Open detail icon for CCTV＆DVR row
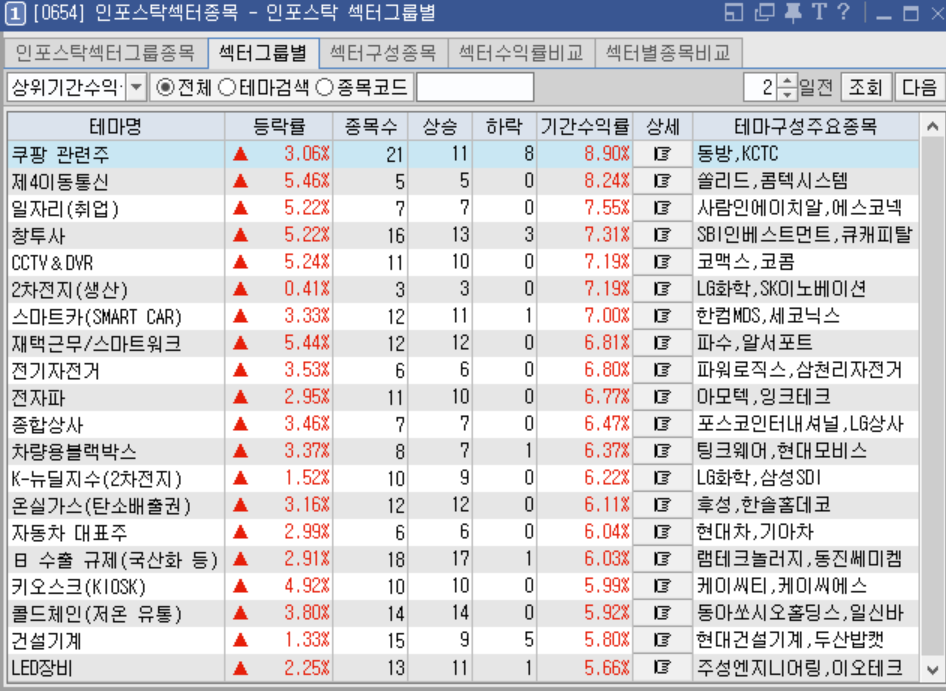946x691 pixels. [662, 263]
